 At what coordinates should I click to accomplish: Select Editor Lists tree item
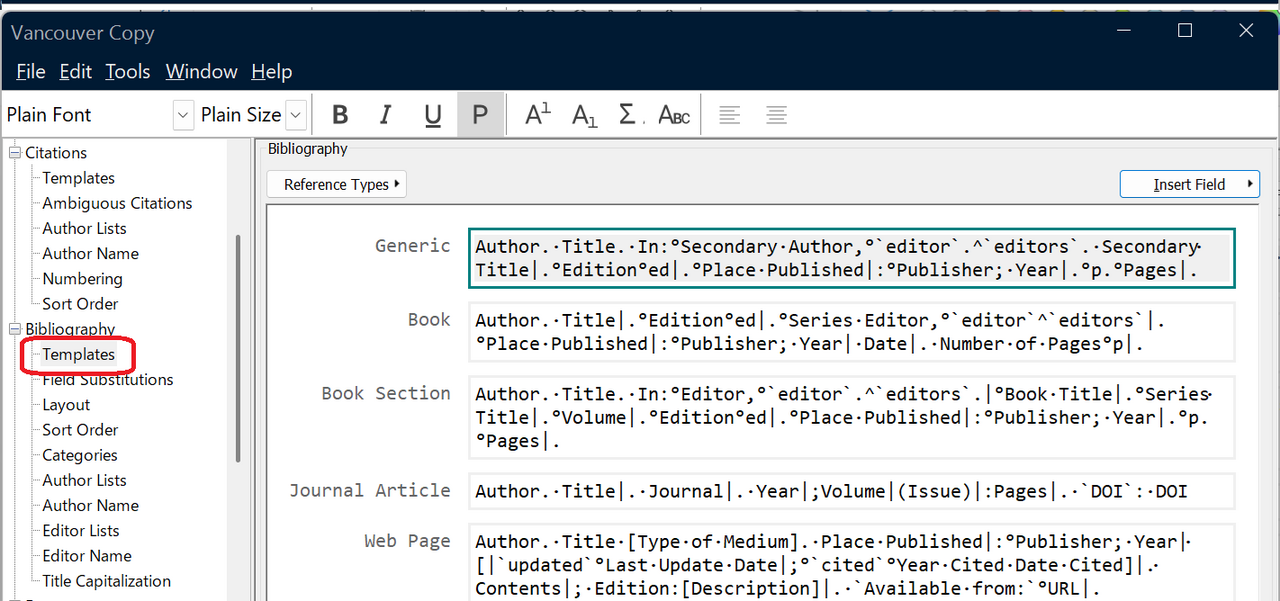click(x=80, y=531)
